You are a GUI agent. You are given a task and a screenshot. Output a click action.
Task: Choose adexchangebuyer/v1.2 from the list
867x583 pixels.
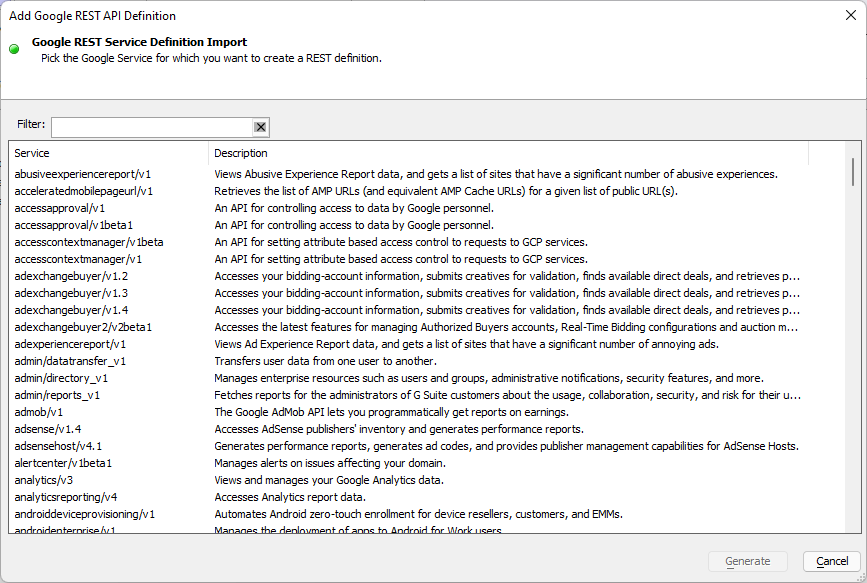(71, 276)
